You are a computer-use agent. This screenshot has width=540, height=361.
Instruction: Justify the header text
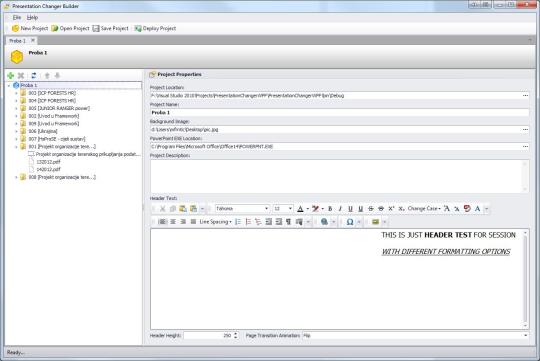193,222
